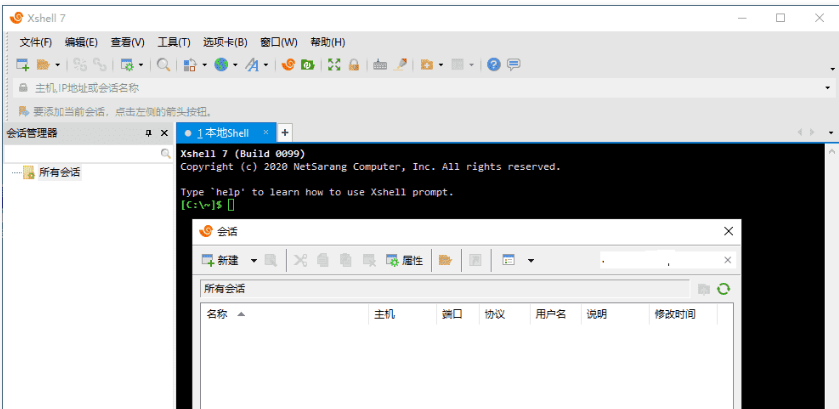Click the globe encoding icon
Viewport: 839px width, 409px height.
pos(221,65)
